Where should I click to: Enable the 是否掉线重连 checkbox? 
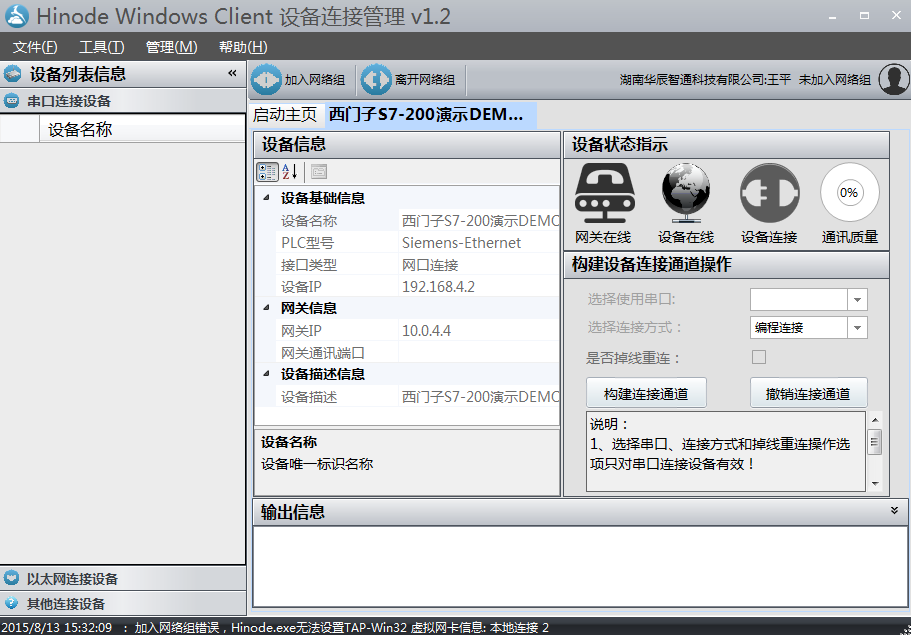tap(759, 357)
